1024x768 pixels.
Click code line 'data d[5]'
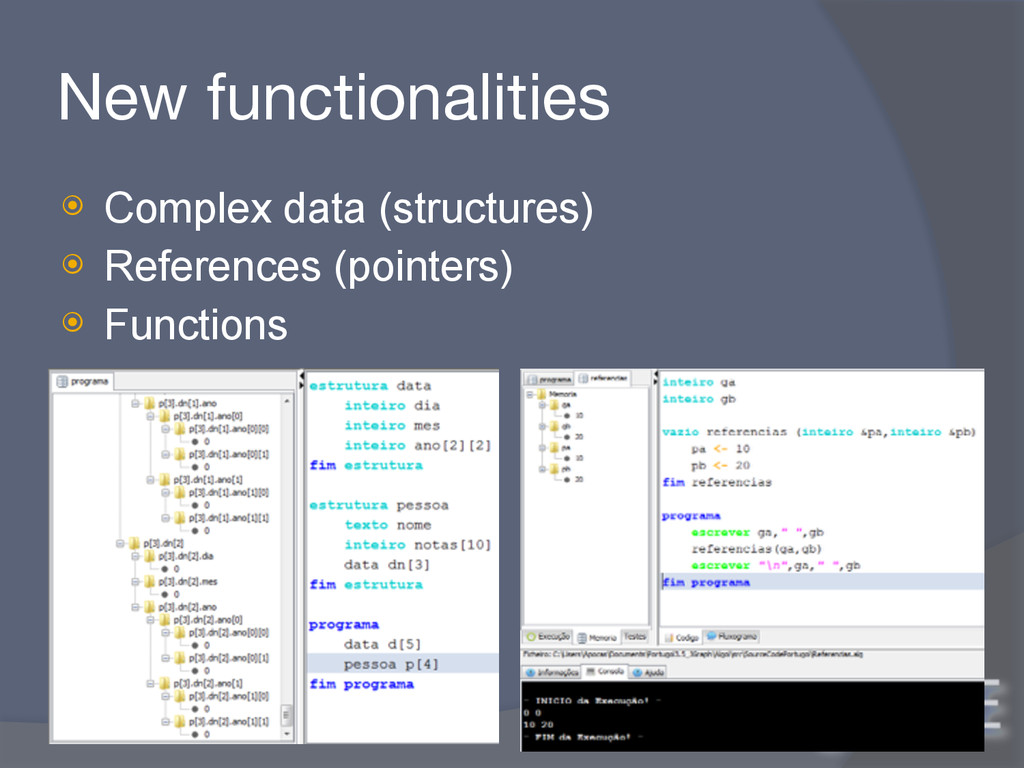pyautogui.click(x=382, y=645)
